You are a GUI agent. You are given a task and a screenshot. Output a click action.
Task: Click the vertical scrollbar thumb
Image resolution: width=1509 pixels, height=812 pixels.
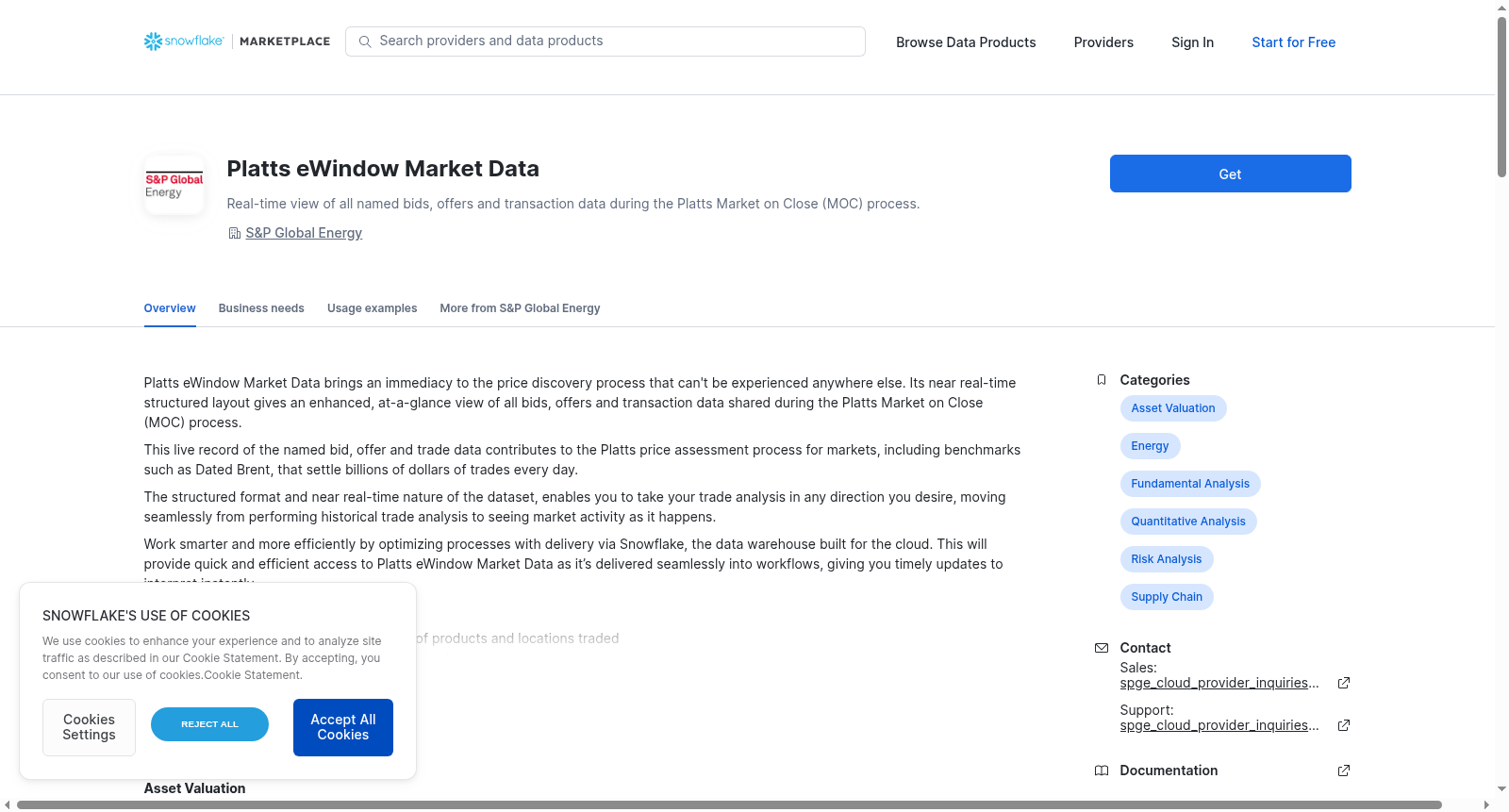tap(1501, 96)
